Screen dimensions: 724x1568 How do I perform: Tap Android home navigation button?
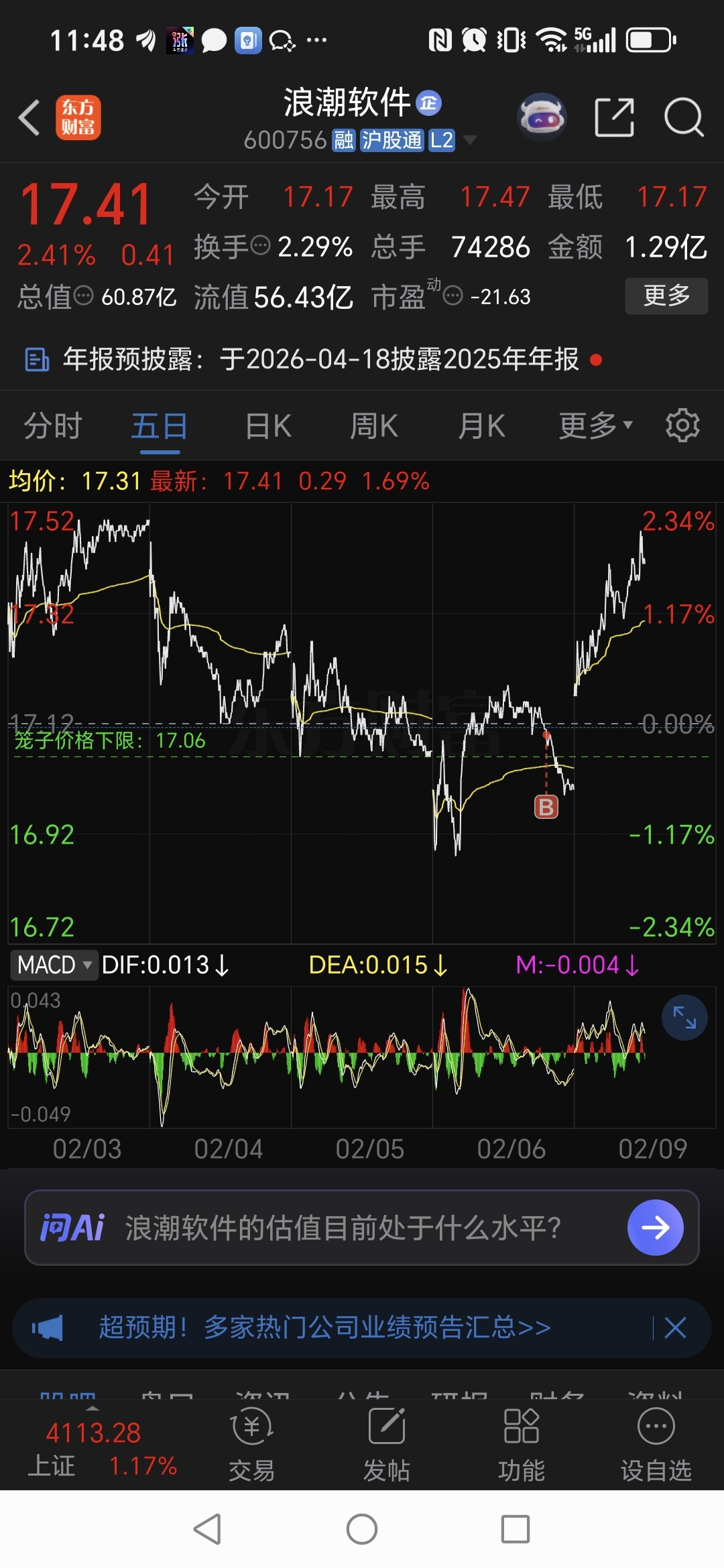(x=362, y=1529)
